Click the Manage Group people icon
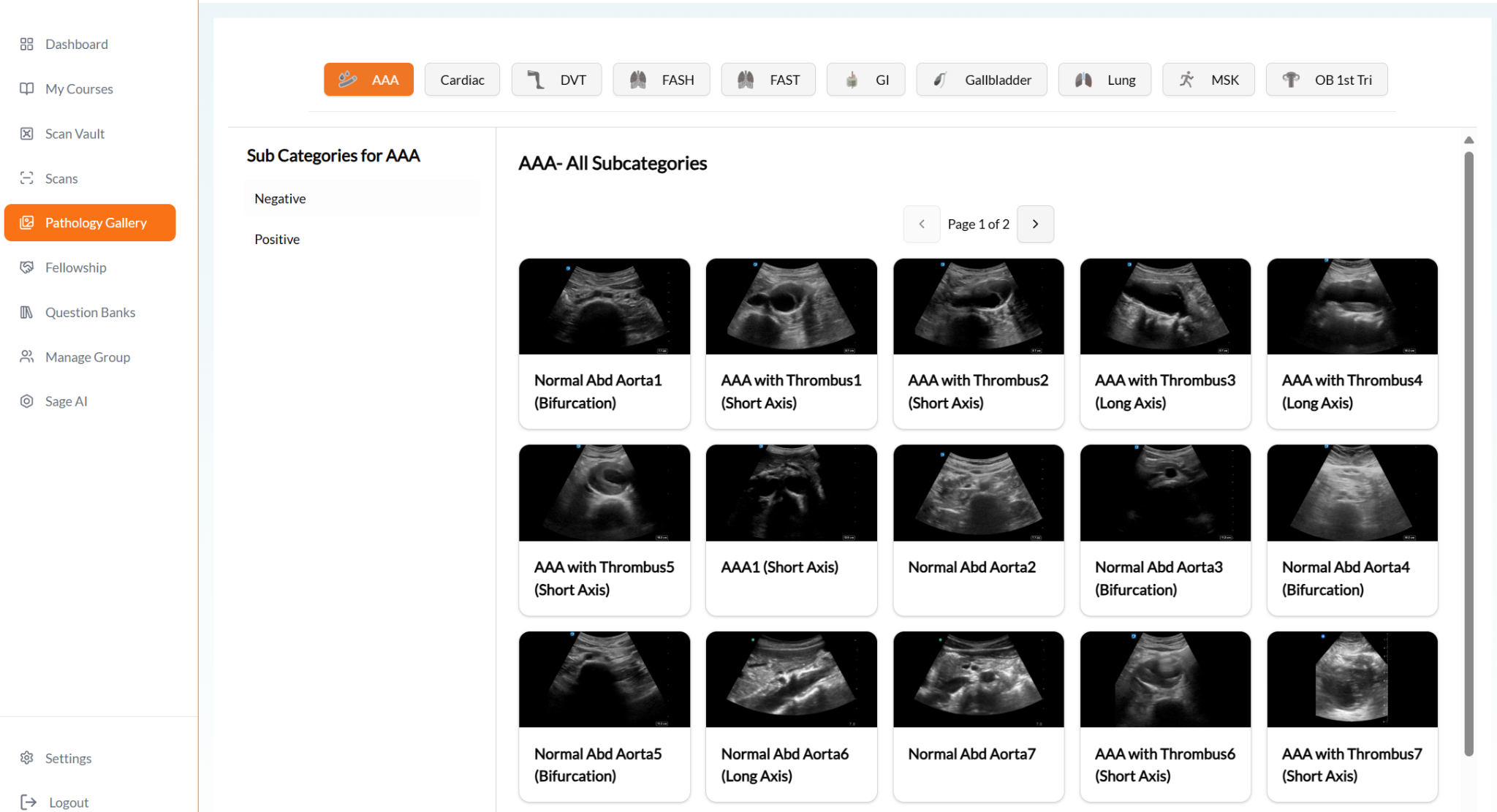Screen dimensions: 1497x812 tap(27, 357)
